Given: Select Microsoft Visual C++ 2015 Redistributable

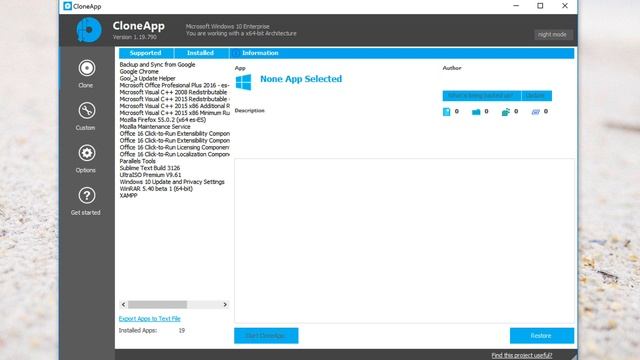Looking at the screenshot, I should [x=174, y=99].
